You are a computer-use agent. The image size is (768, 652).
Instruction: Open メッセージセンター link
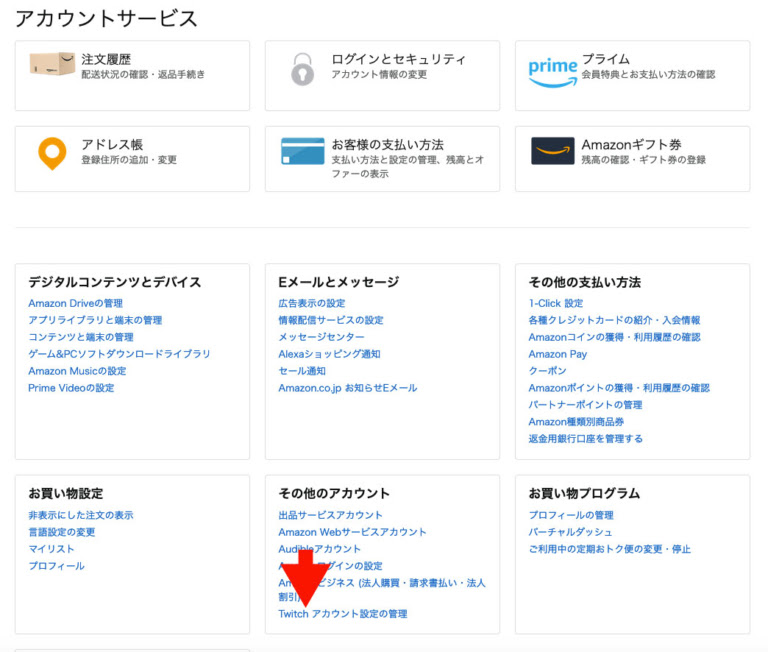coord(321,337)
